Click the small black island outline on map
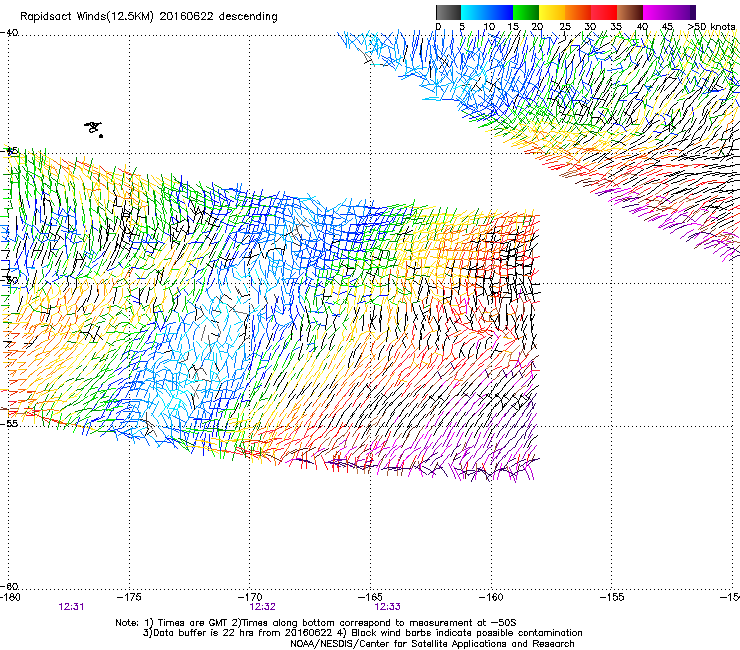The width and height of the screenshot is (740, 650). coord(94,129)
